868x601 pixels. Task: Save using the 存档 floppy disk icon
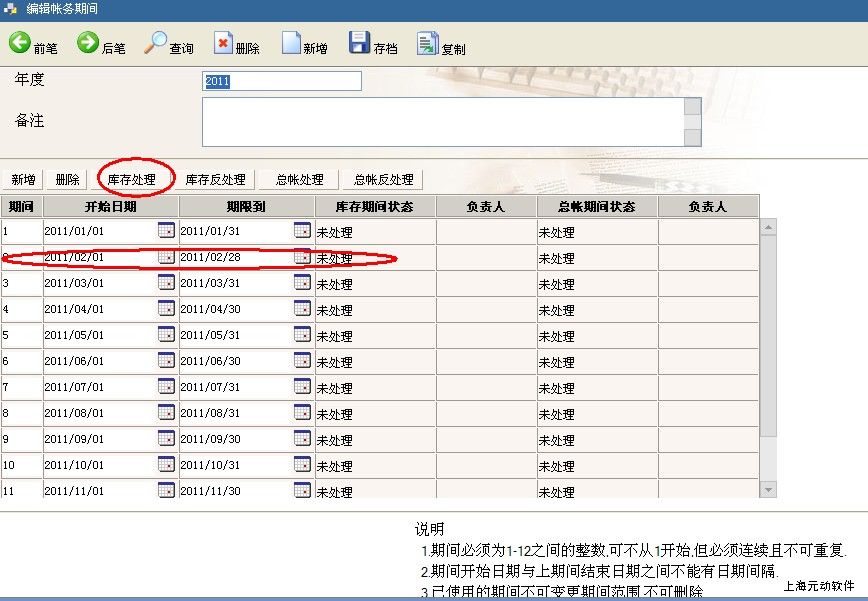pyautogui.click(x=360, y=43)
